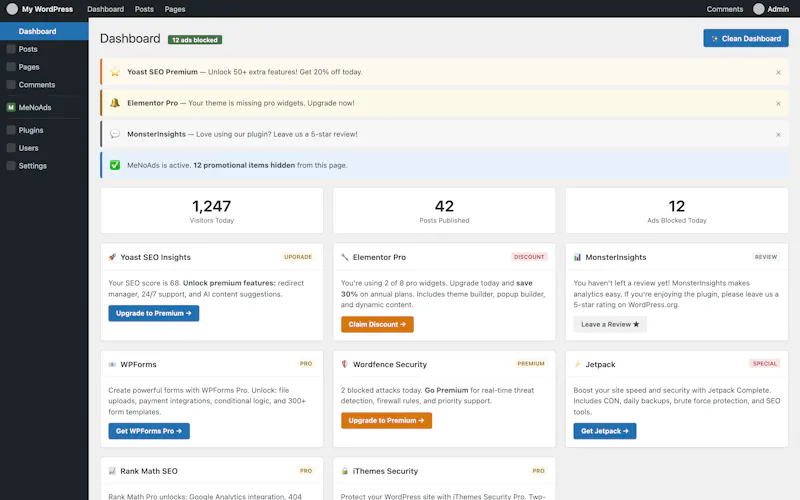This screenshot has width=800, height=500.
Task: Dismiss the Elementor Pro notice
Action: (778, 104)
